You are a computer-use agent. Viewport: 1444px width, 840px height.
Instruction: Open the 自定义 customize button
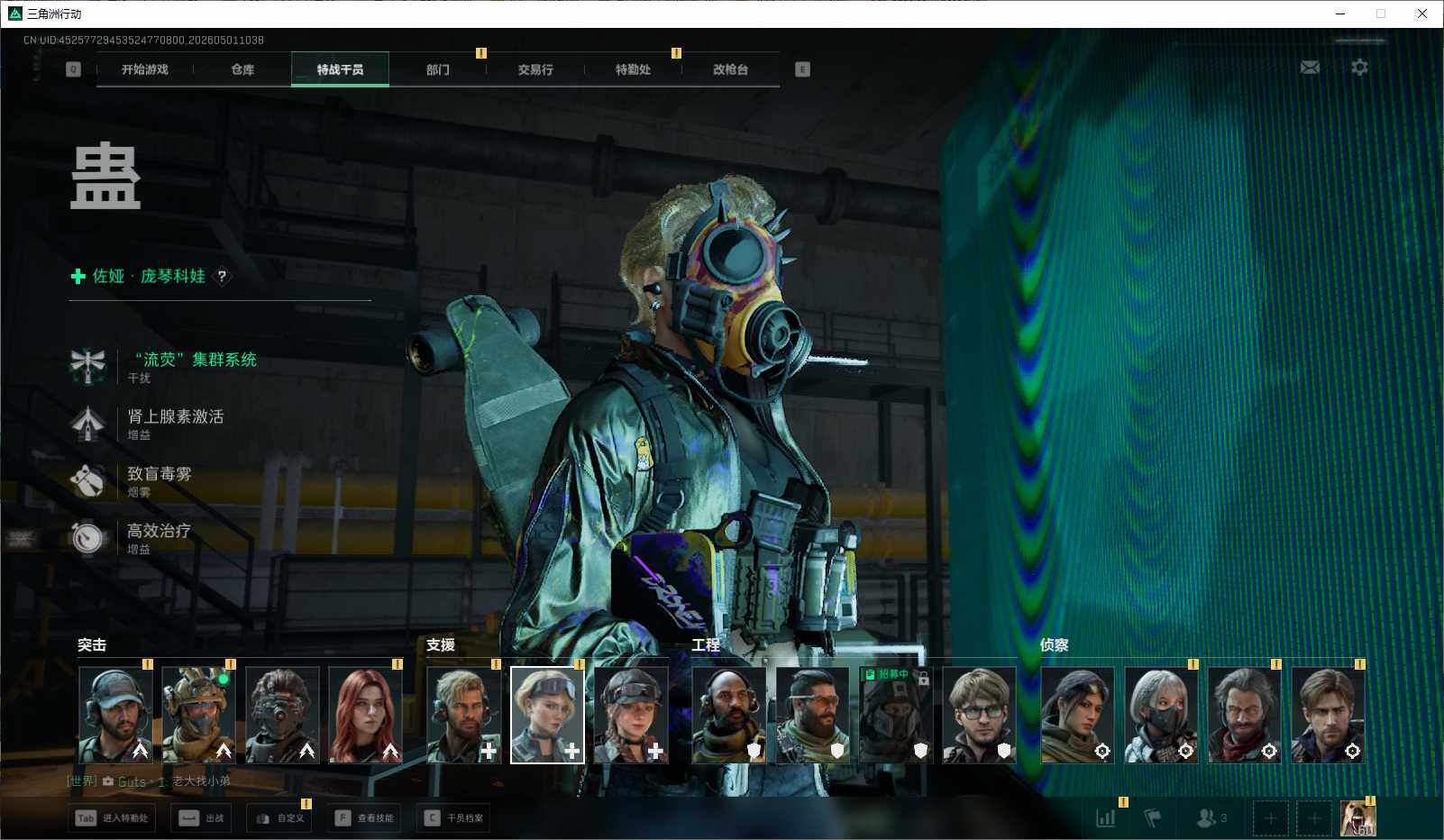click(280, 818)
